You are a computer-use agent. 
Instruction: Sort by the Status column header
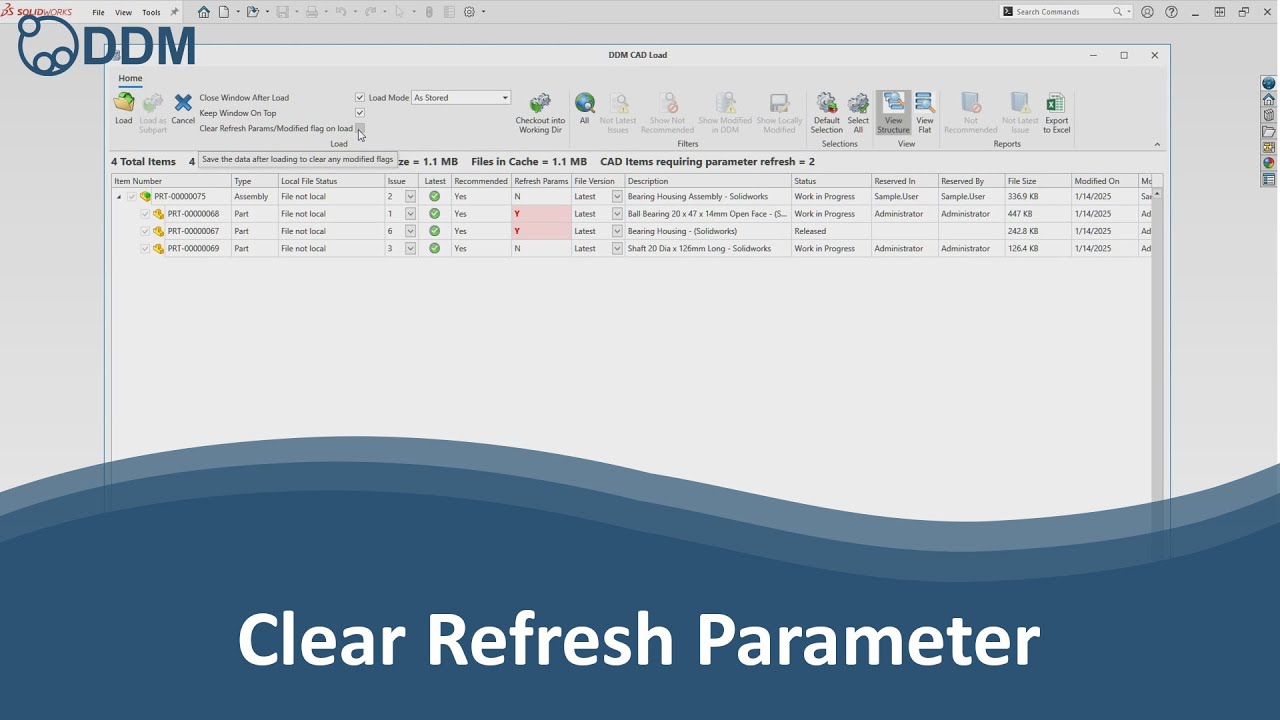(x=831, y=181)
